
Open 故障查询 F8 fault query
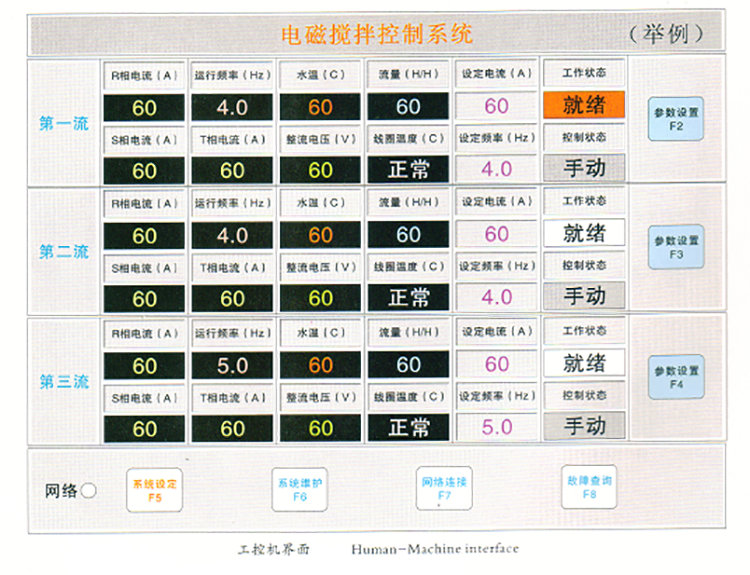click(x=588, y=487)
